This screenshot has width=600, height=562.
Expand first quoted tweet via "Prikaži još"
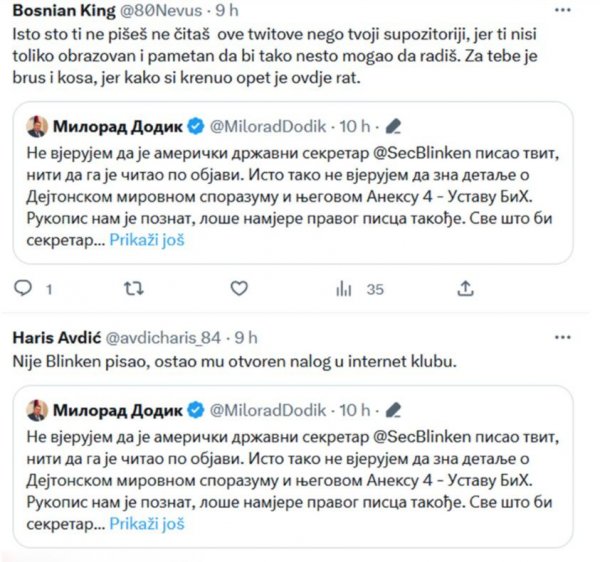coord(147,240)
